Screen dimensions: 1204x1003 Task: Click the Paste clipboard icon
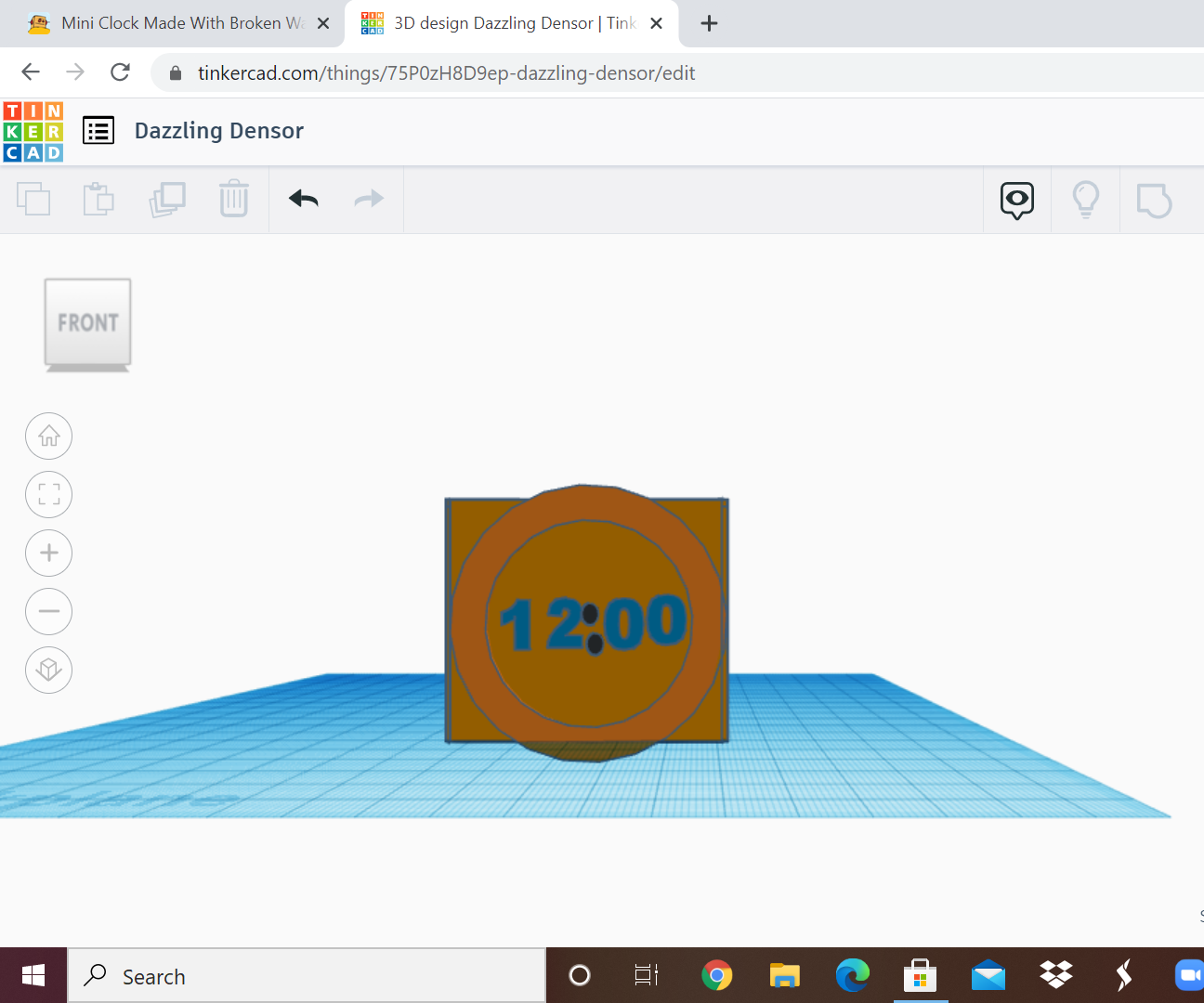[98, 199]
